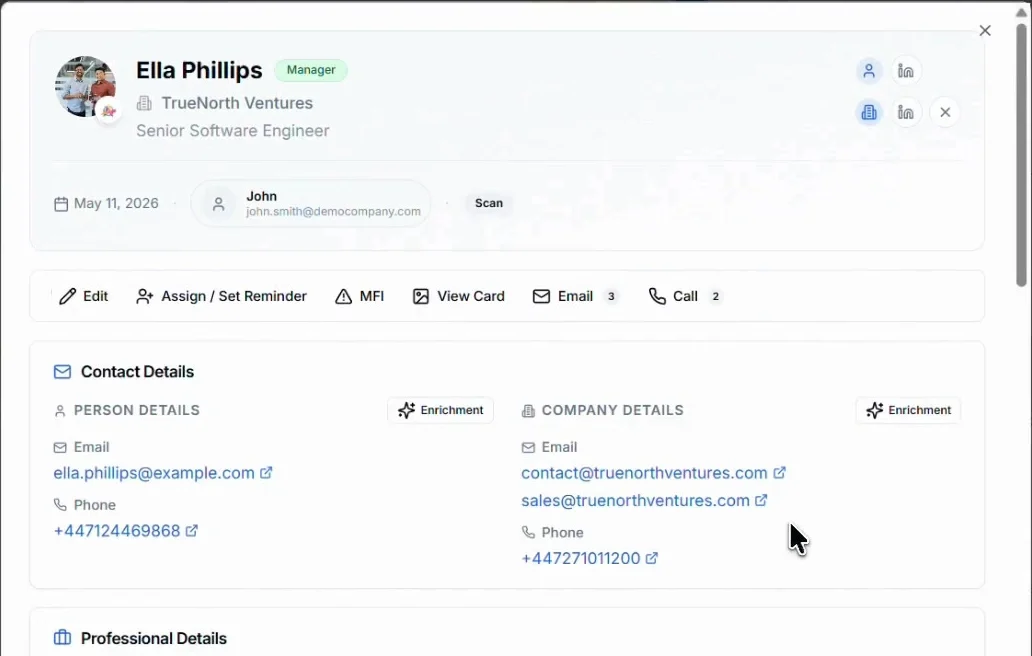Open company LinkedIn icon beside building icon
The width and height of the screenshot is (1032, 656).
coord(906,113)
